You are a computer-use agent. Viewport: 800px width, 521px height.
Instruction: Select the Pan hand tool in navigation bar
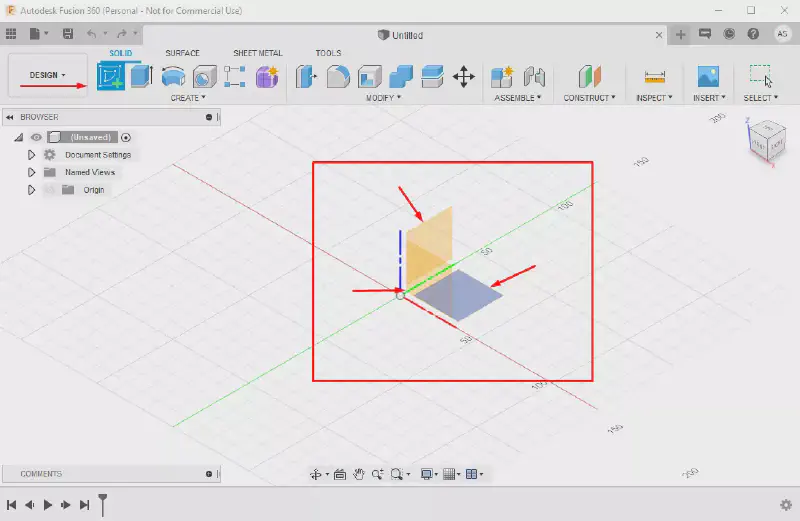[358, 474]
